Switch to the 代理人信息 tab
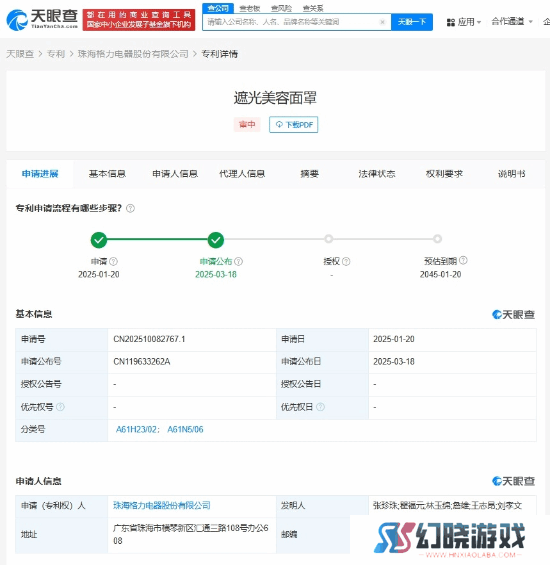This screenshot has height=565, width=550. 242,174
